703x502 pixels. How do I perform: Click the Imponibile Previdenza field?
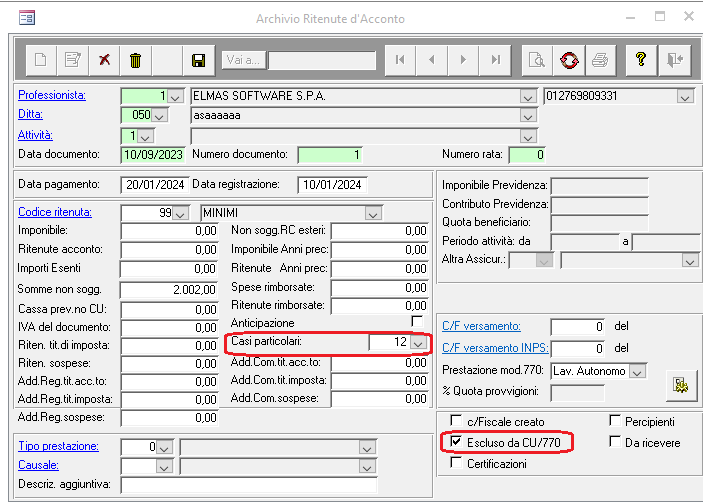[x=600, y=186]
